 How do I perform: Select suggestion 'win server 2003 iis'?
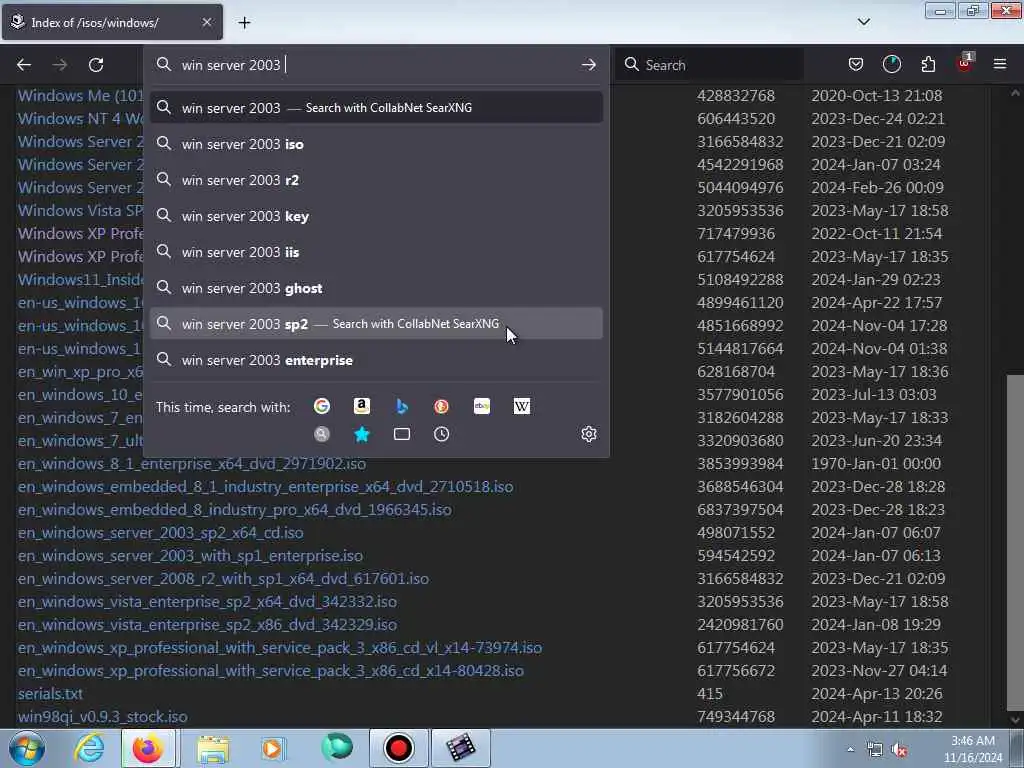point(376,252)
